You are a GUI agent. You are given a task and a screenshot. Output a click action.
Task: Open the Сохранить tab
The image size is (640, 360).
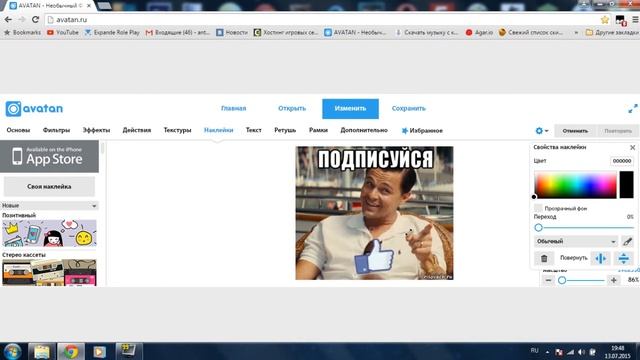click(x=409, y=109)
